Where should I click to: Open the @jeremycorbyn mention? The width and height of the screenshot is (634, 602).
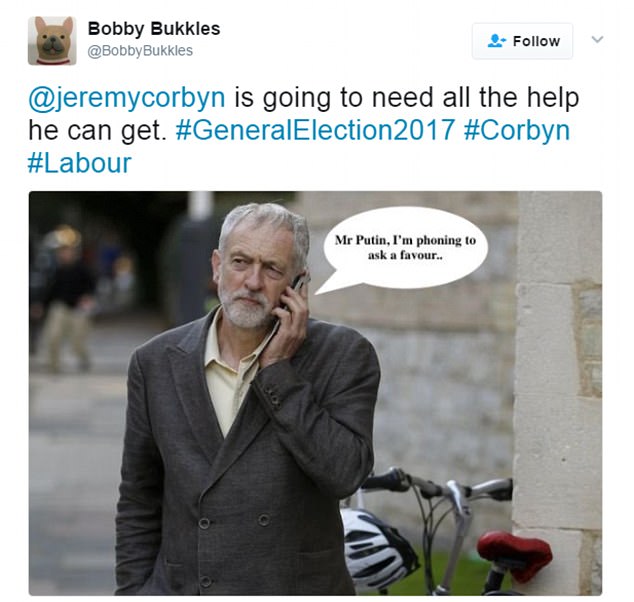click(x=127, y=98)
